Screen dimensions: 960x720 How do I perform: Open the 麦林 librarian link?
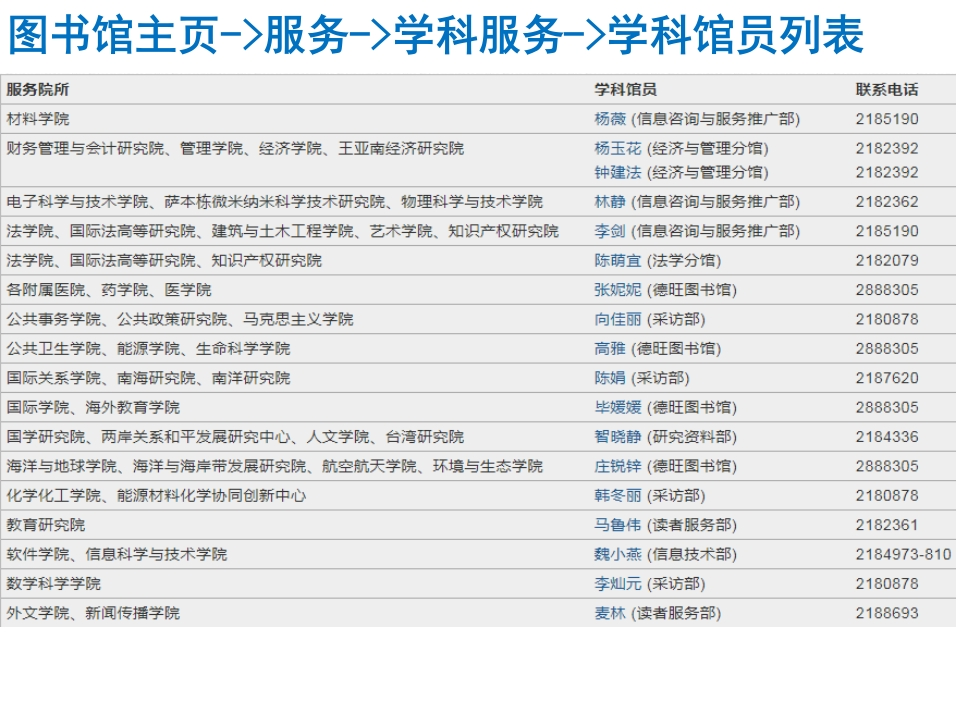tap(610, 613)
